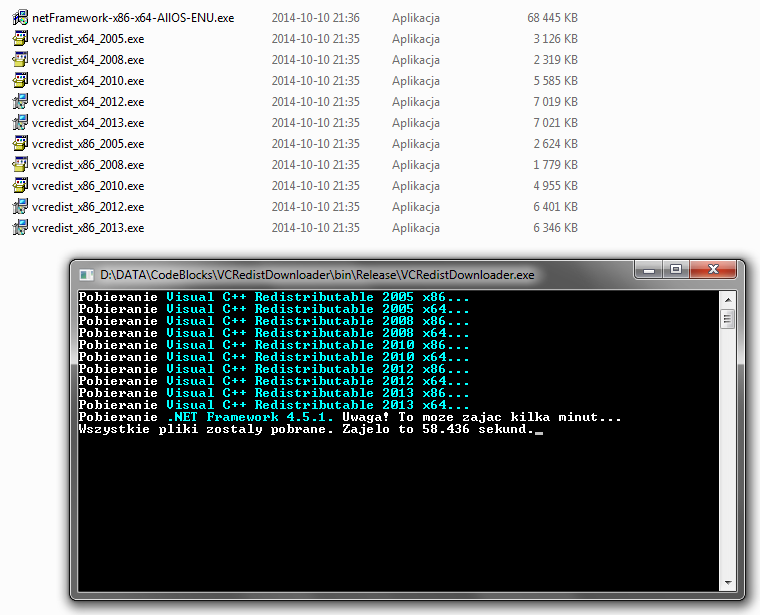The width and height of the screenshot is (760, 615).
Task: Click console line Redistributable 2008 x64
Action: coord(274,333)
